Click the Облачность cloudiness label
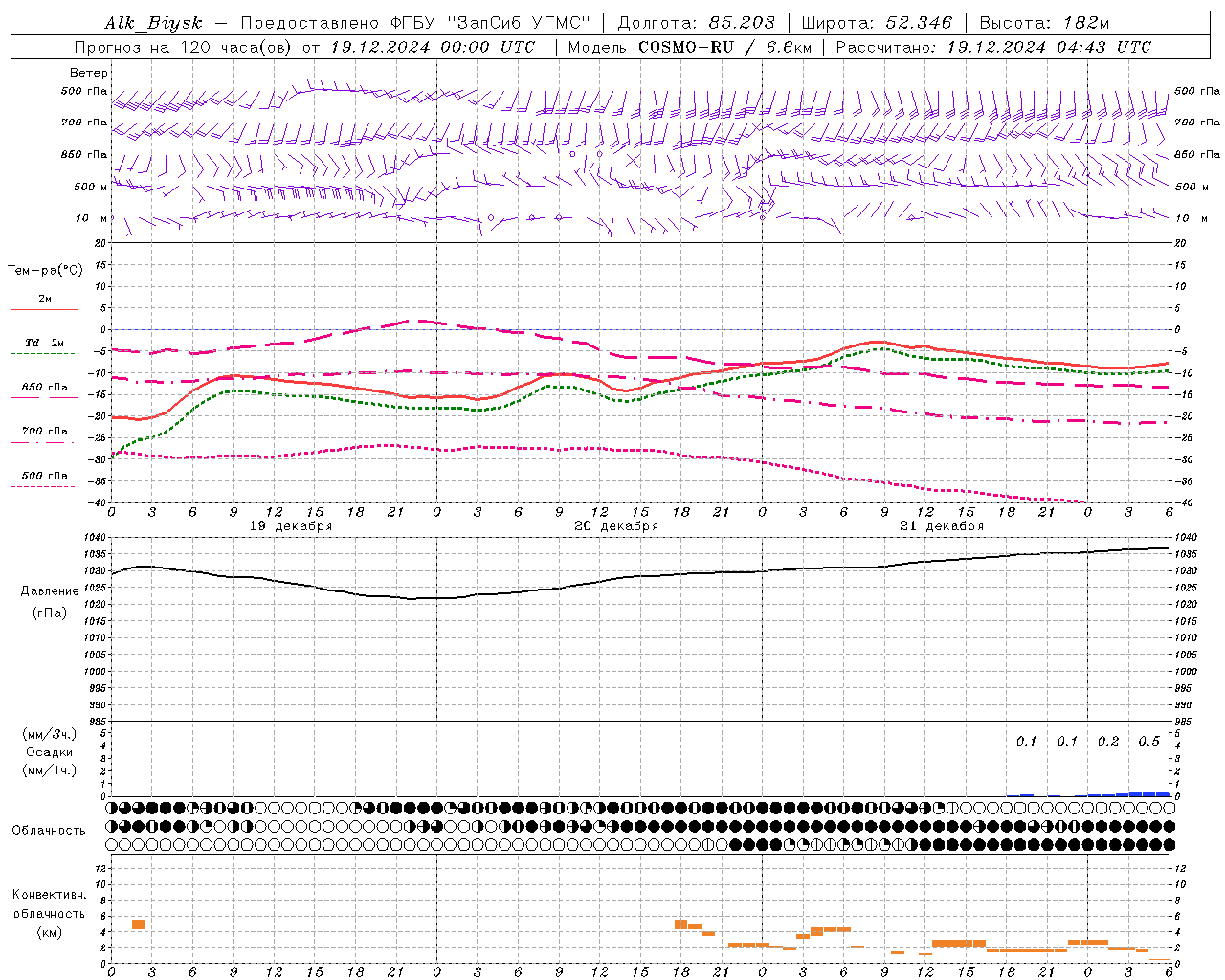Viewport: 1225px width, 980px height. (x=49, y=830)
